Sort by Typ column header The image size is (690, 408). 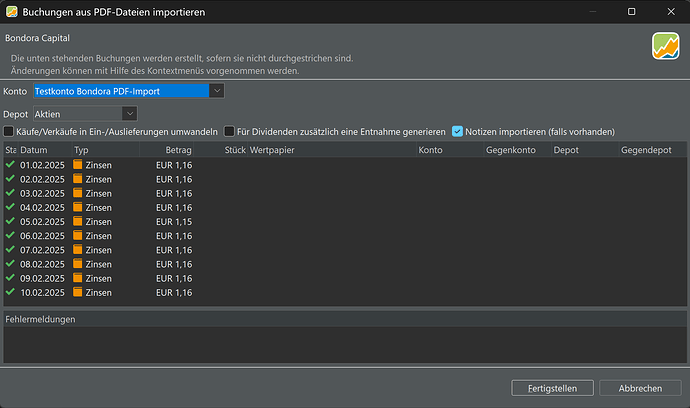[106, 150]
